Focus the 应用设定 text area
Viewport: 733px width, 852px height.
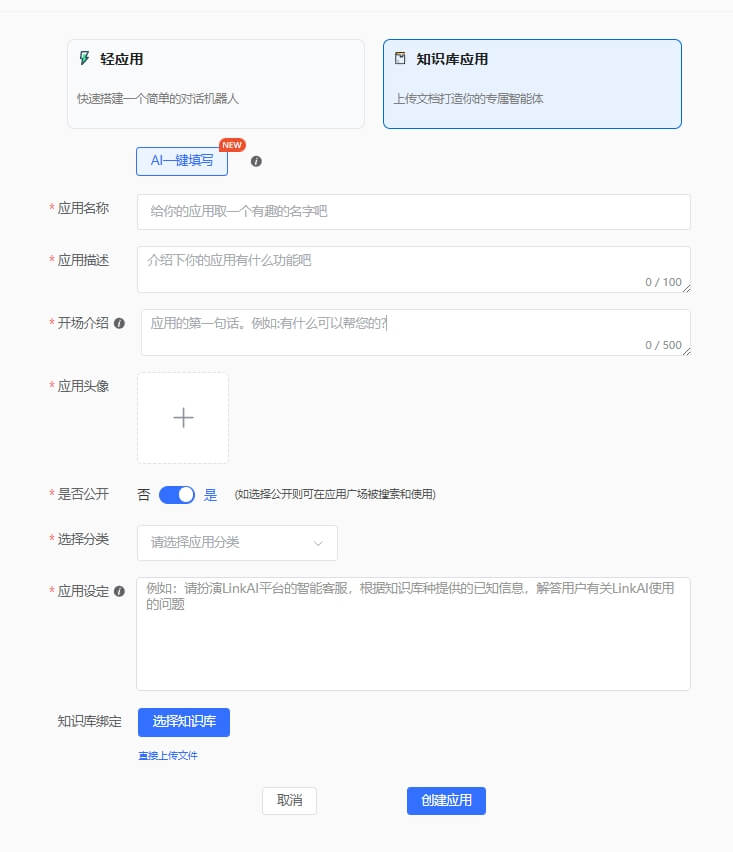click(x=414, y=634)
